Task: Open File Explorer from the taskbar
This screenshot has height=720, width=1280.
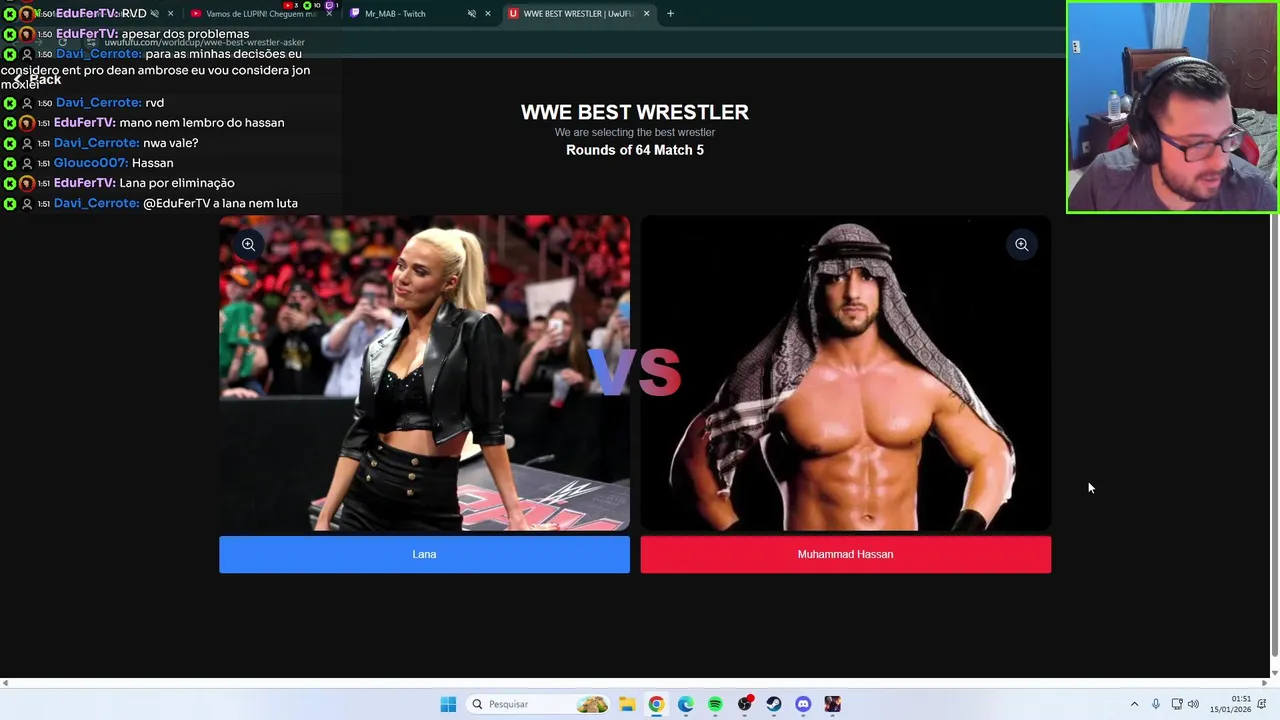Action: [626, 704]
